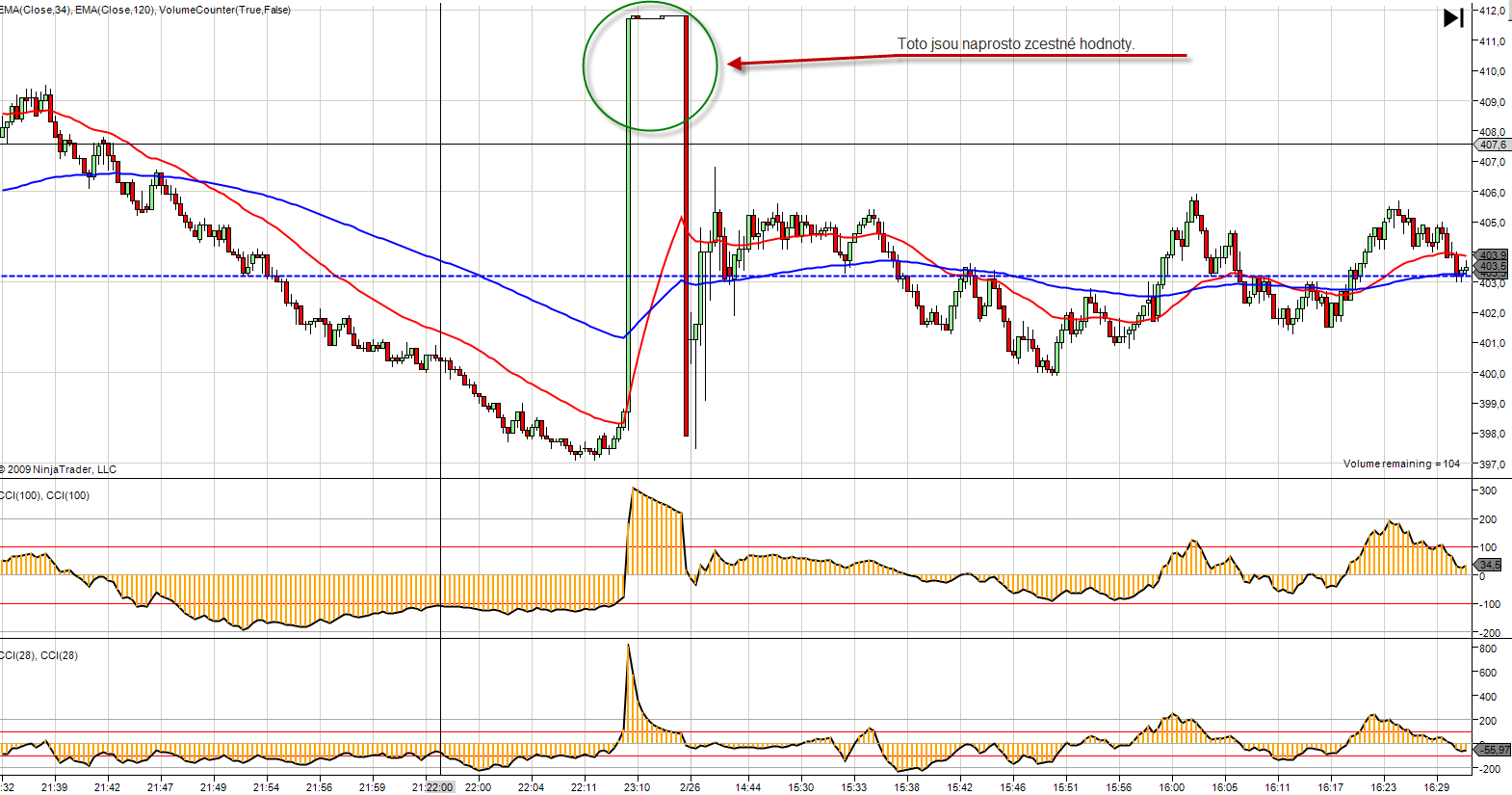Click the 15:38 time axis label

(x=907, y=787)
